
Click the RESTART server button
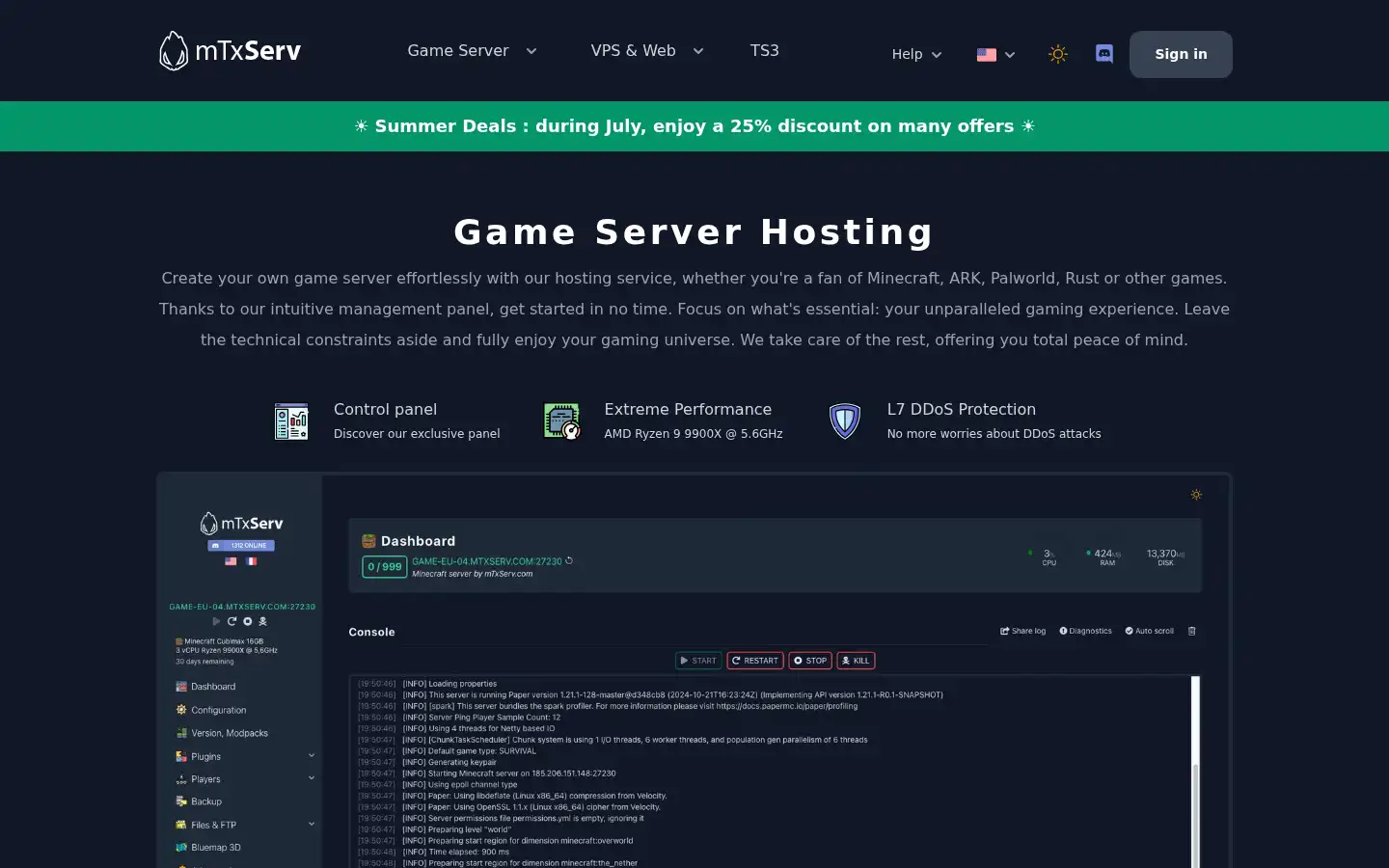point(755,661)
